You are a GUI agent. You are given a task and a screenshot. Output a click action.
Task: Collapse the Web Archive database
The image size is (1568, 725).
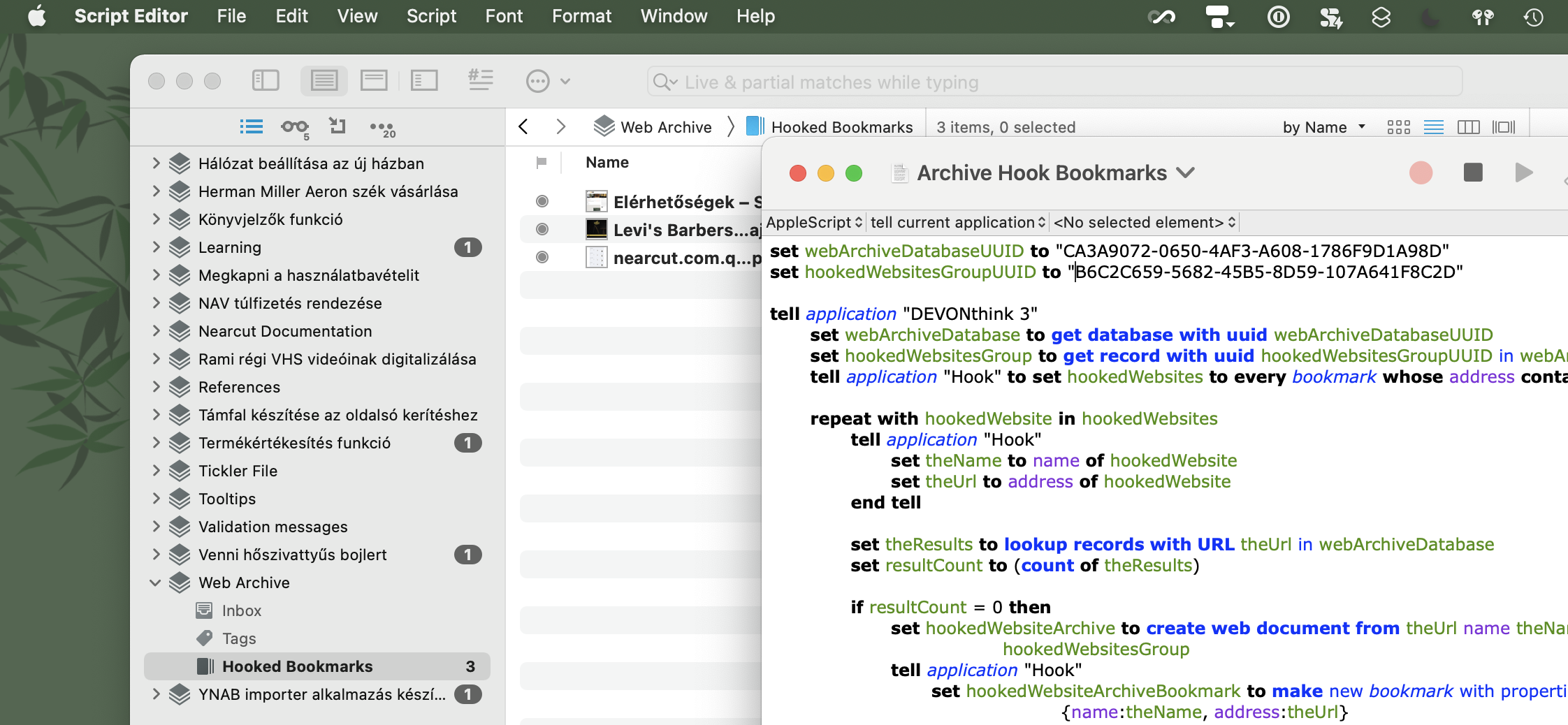(156, 583)
